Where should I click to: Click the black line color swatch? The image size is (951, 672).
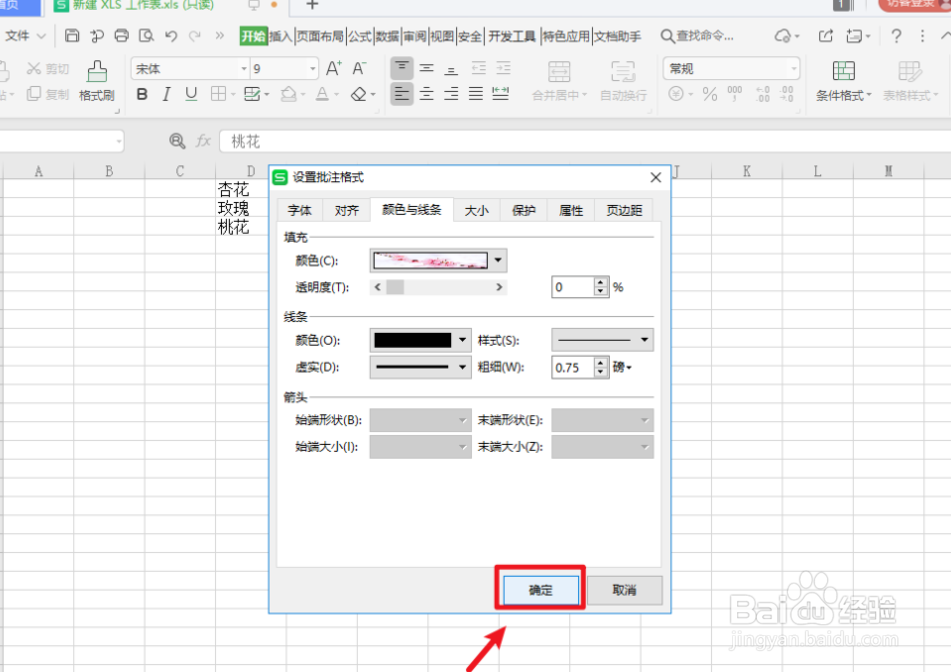(412, 340)
